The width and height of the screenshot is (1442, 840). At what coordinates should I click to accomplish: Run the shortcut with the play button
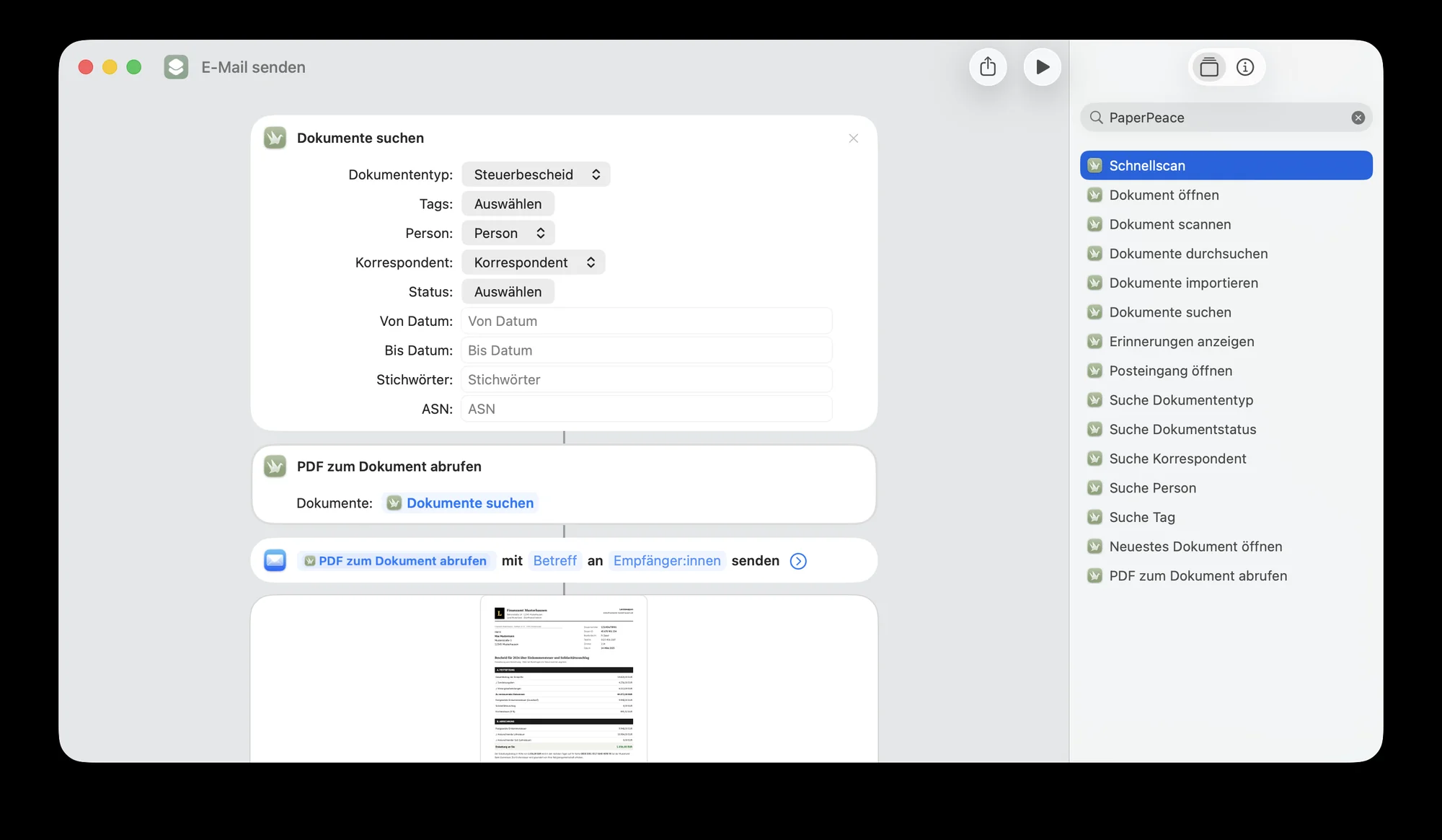coord(1042,67)
